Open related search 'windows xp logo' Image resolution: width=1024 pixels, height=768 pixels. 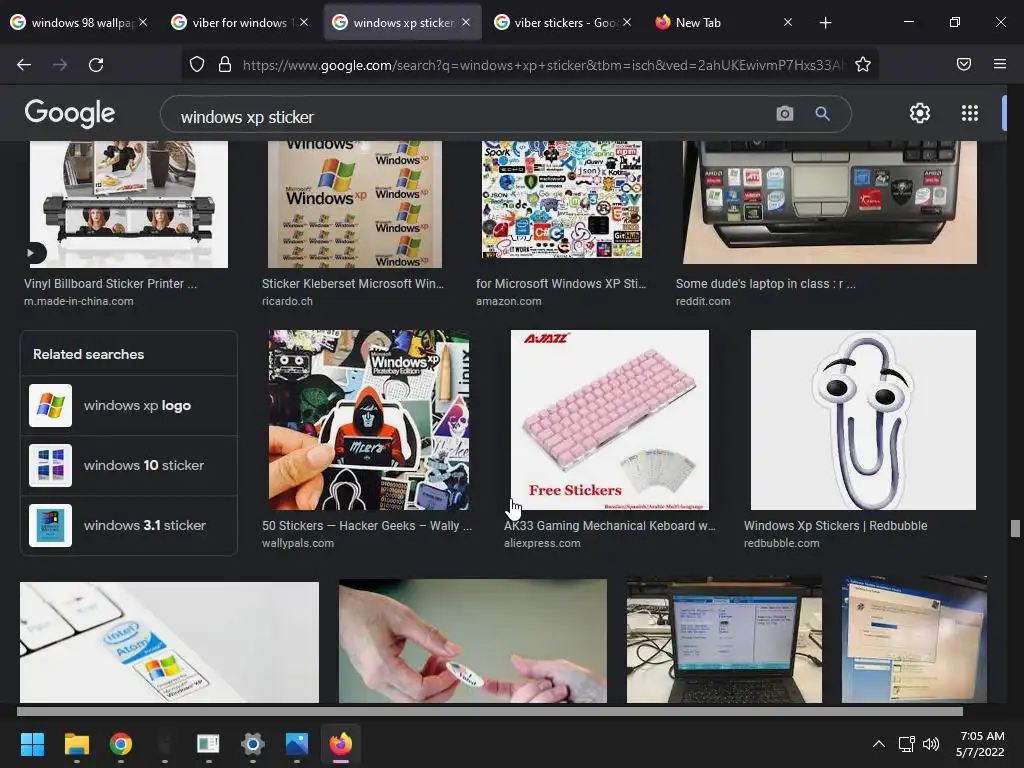[x=129, y=406]
